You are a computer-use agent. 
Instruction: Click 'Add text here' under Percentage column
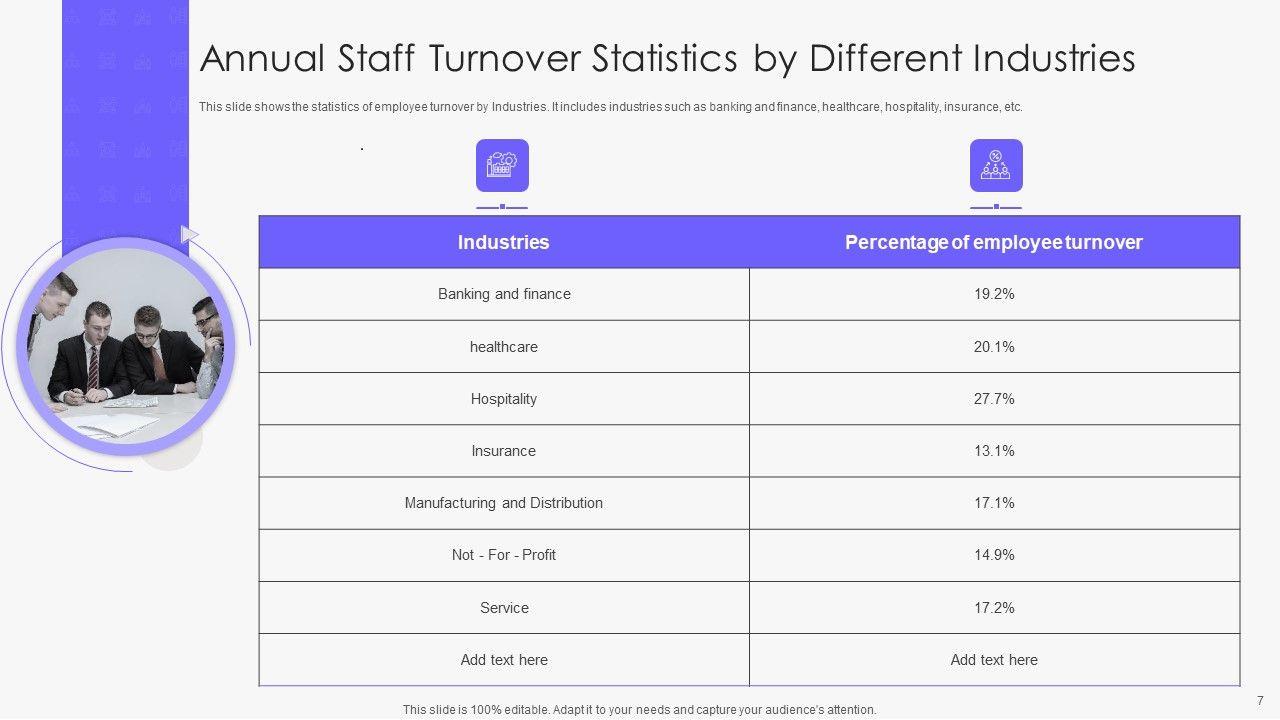click(x=994, y=660)
